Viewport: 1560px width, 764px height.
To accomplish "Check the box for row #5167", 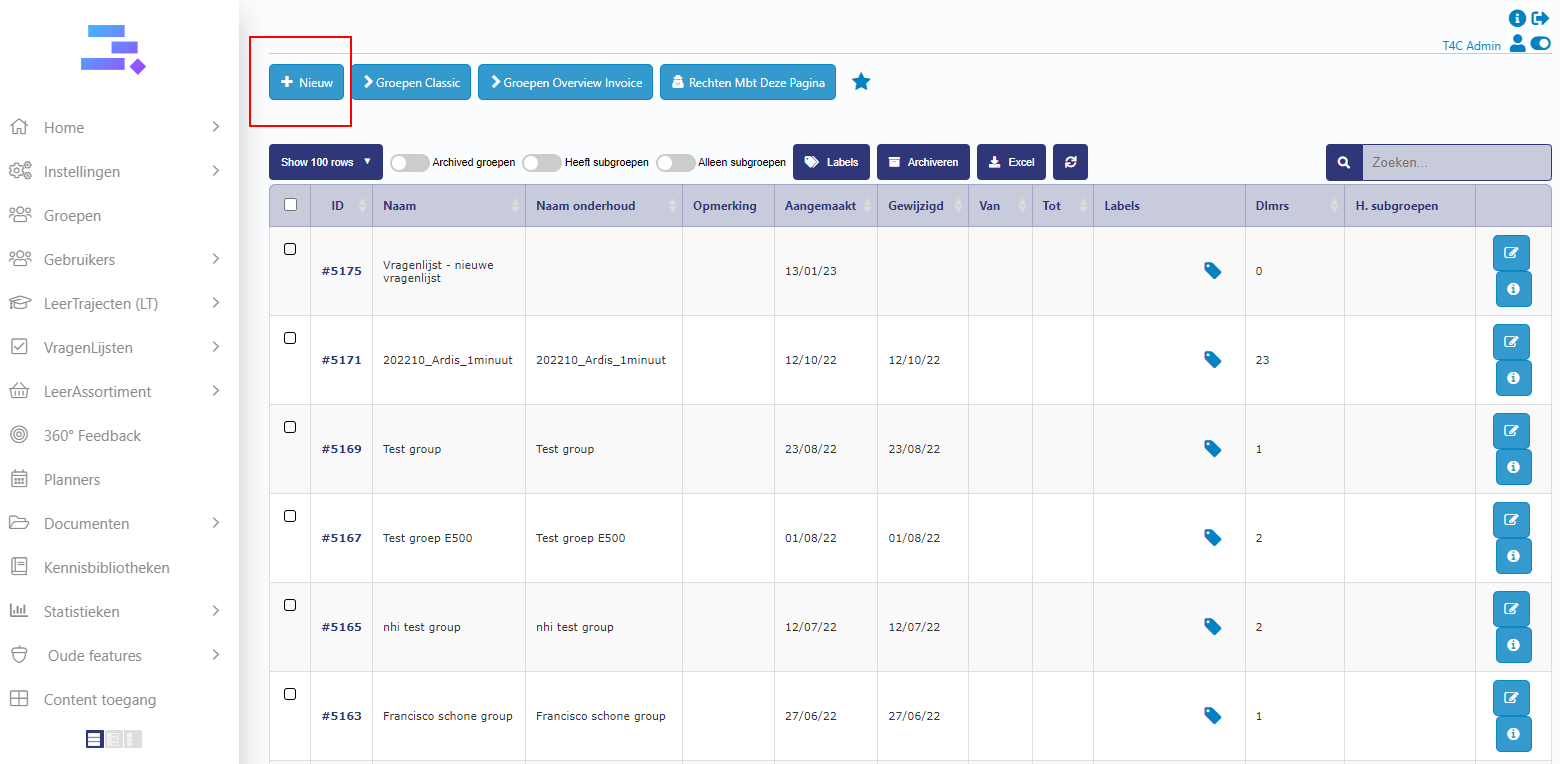I will (290, 516).
